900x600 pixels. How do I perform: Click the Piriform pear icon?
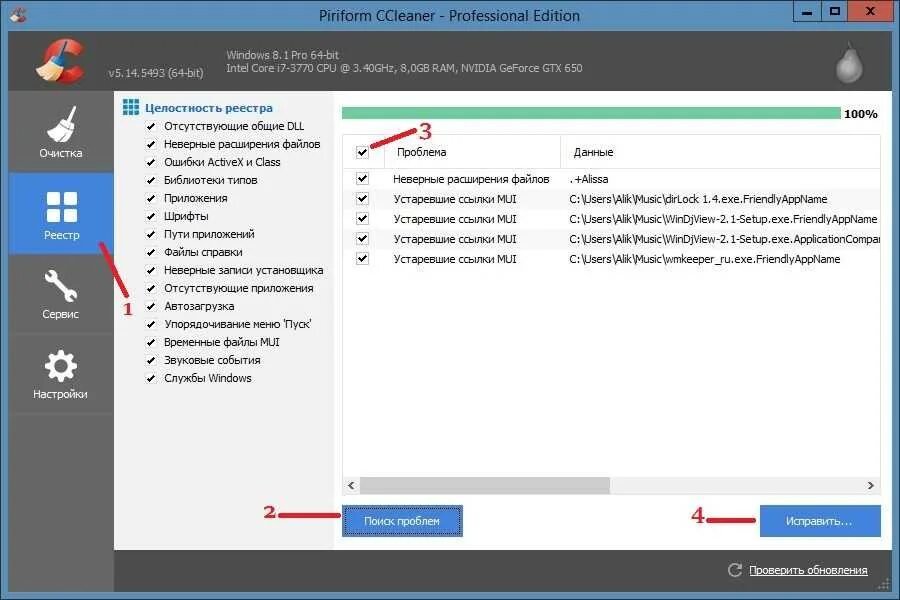[x=849, y=62]
